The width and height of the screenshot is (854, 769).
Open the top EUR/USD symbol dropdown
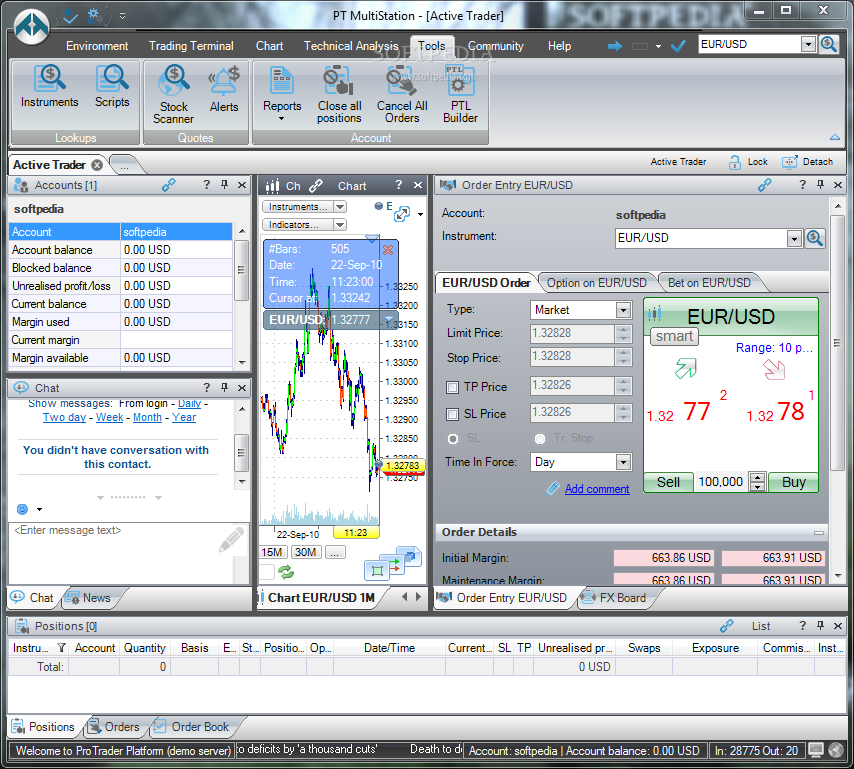pos(808,44)
